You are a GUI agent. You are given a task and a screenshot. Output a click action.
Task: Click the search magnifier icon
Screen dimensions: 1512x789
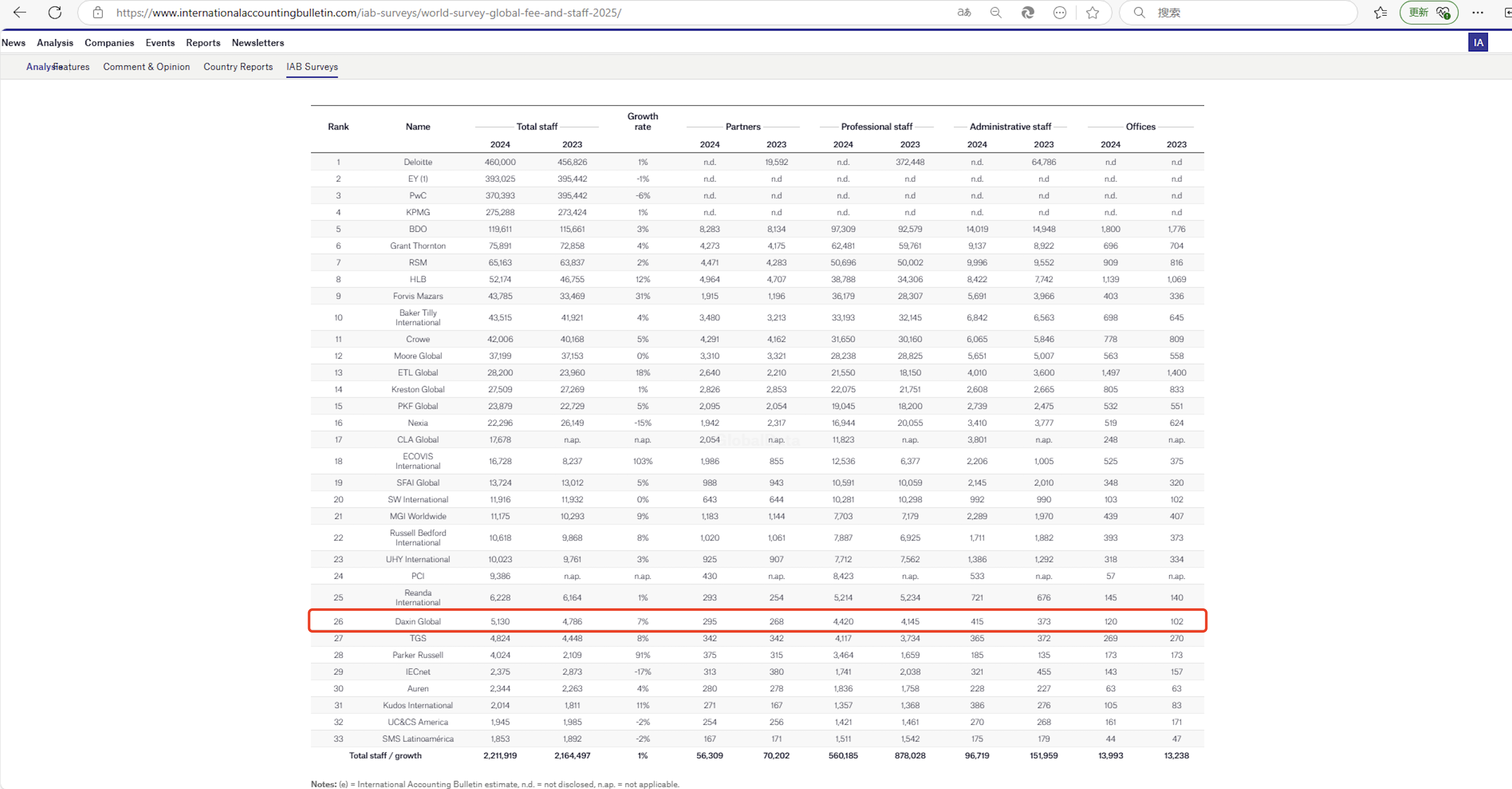tap(1139, 12)
